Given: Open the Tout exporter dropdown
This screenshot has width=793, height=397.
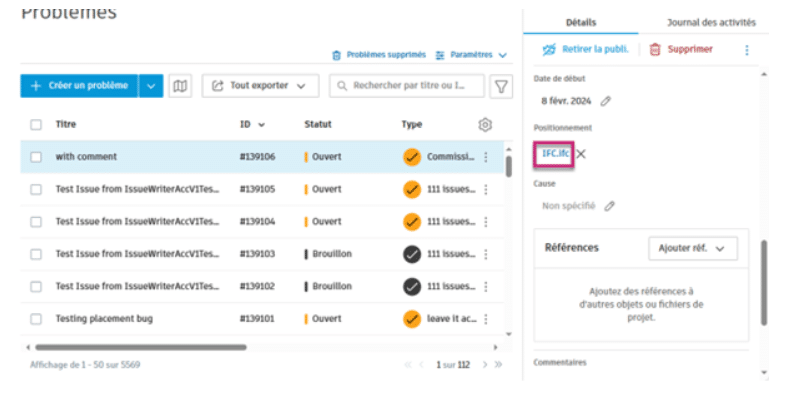Looking at the screenshot, I should click(260, 86).
